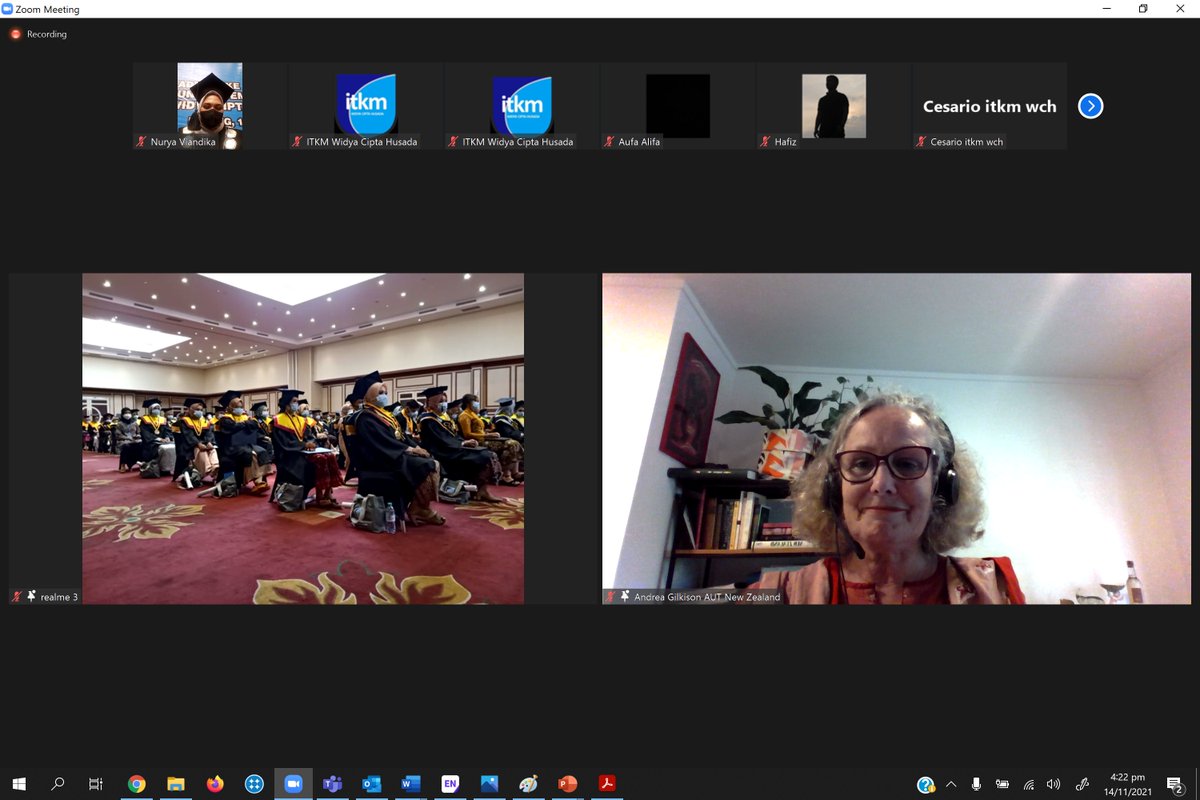Screen dimensions: 1200x800
Task: Open the volume control in tray
Action: [x=1053, y=784]
